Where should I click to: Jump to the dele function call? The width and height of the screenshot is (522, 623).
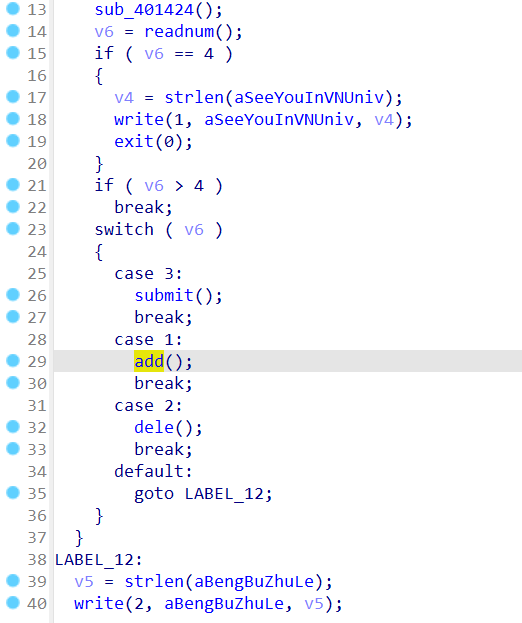pyautogui.click(x=154, y=427)
